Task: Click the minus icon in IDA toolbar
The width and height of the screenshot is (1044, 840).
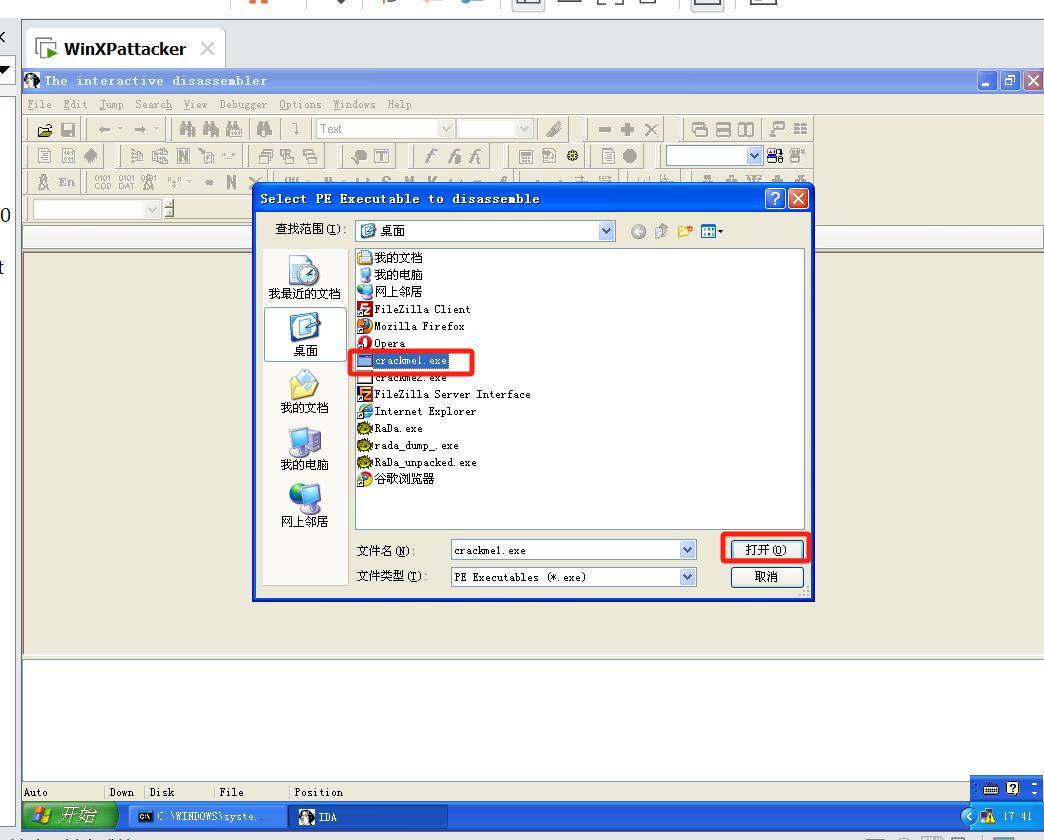Action: [x=605, y=130]
